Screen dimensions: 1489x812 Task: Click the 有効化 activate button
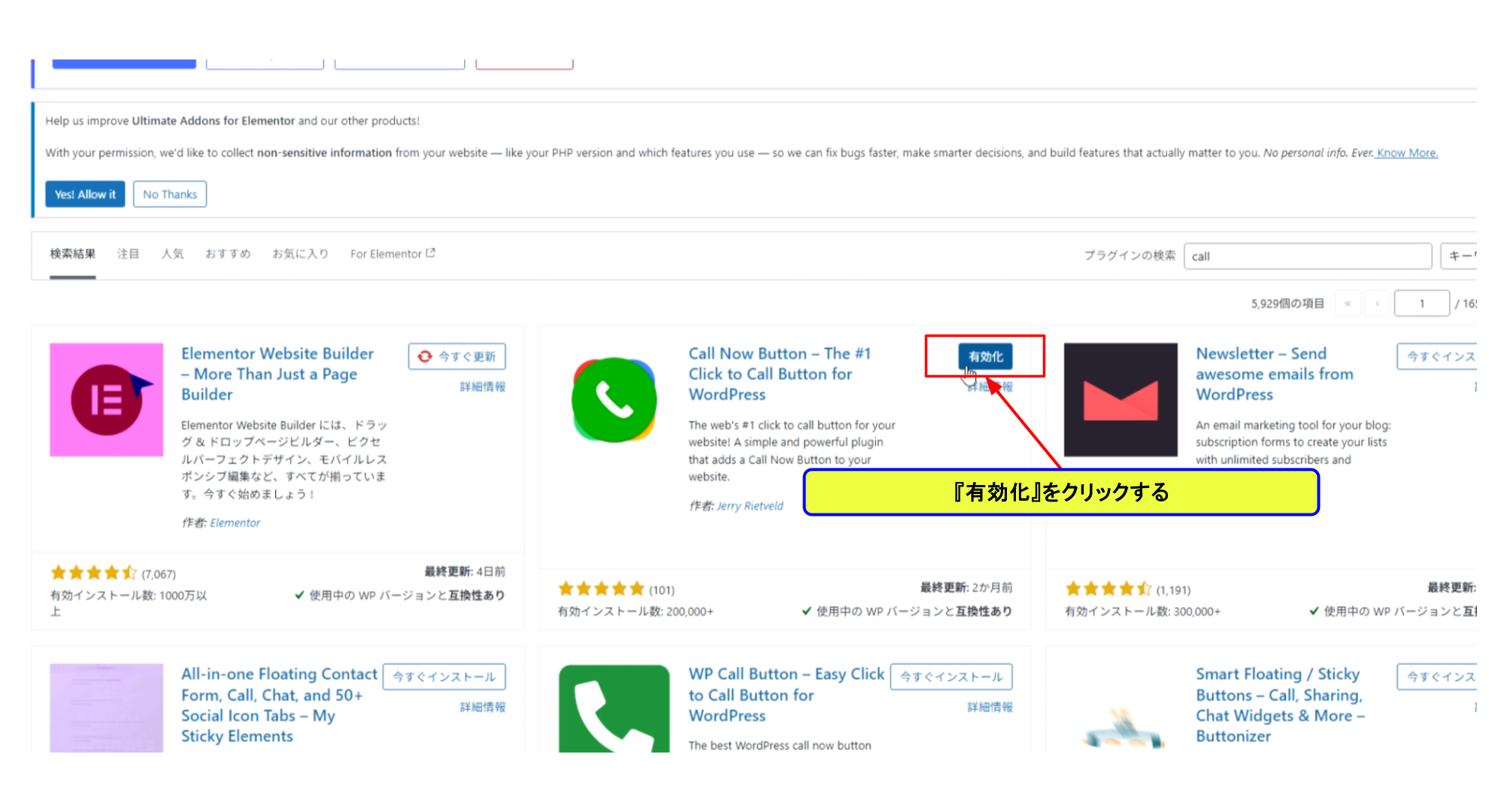(985, 356)
